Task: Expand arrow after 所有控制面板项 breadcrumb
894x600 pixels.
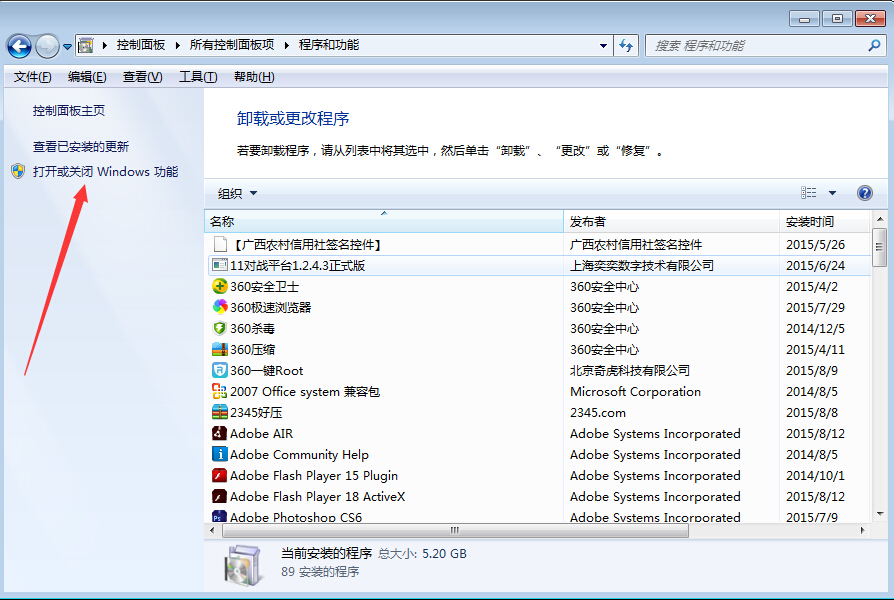Action: pyautogui.click(x=286, y=46)
